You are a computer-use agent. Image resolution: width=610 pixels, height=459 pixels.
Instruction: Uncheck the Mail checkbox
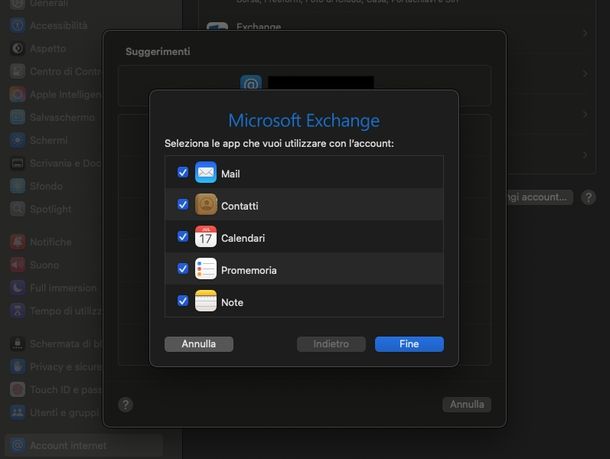point(183,173)
